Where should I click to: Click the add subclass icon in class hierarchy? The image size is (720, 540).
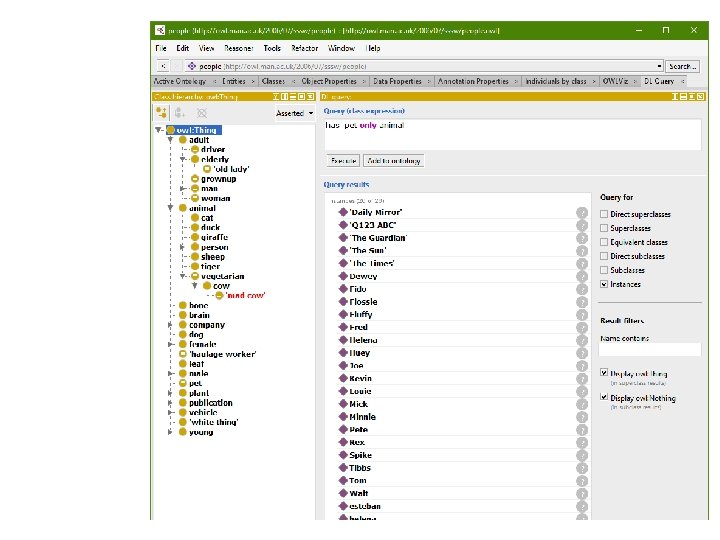pyautogui.click(x=161, y=112)
